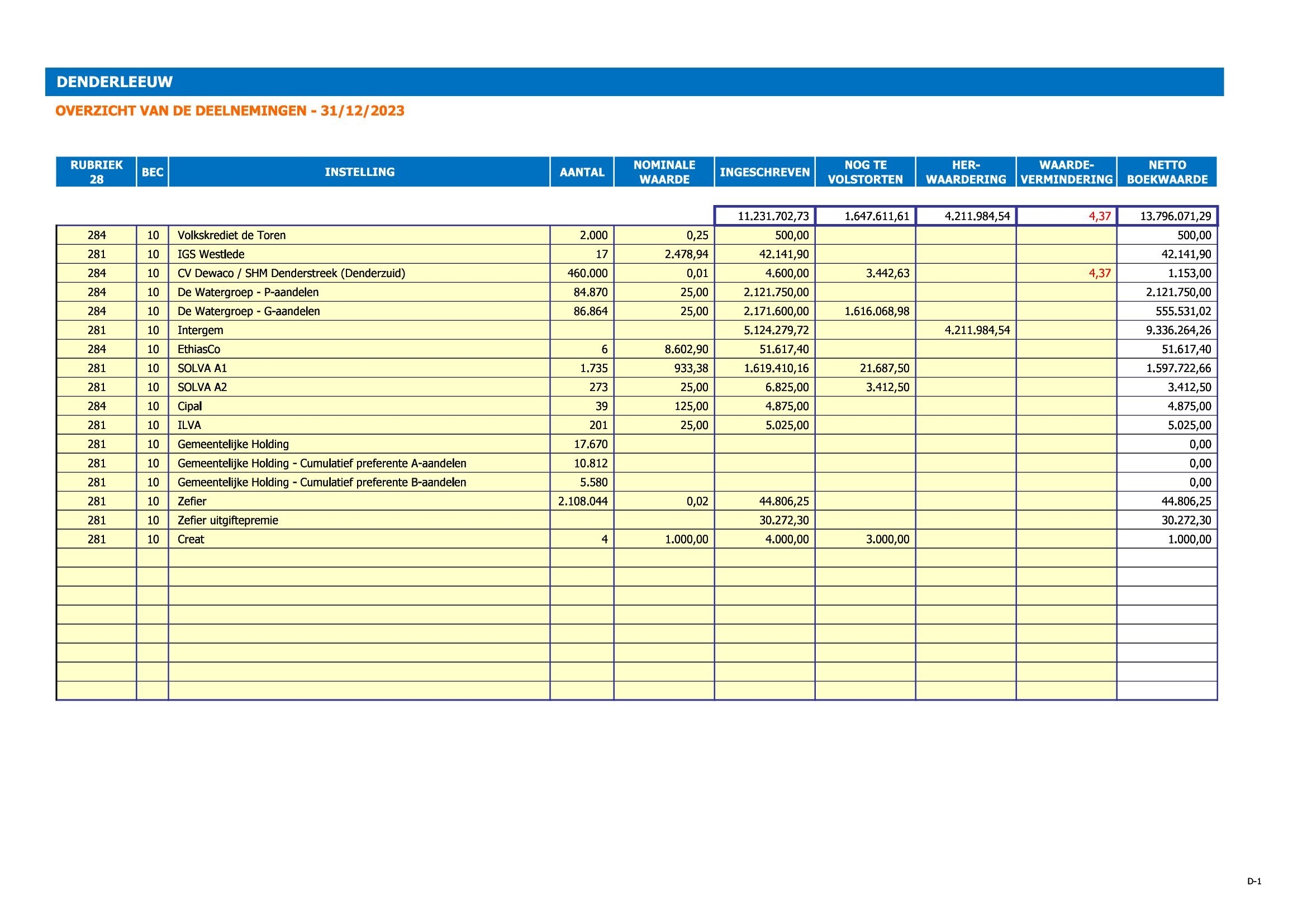This screenshot has height=924, width=1307.
Task: Click the NETTO BOEKWAARDE column header
Action: 1167,172
